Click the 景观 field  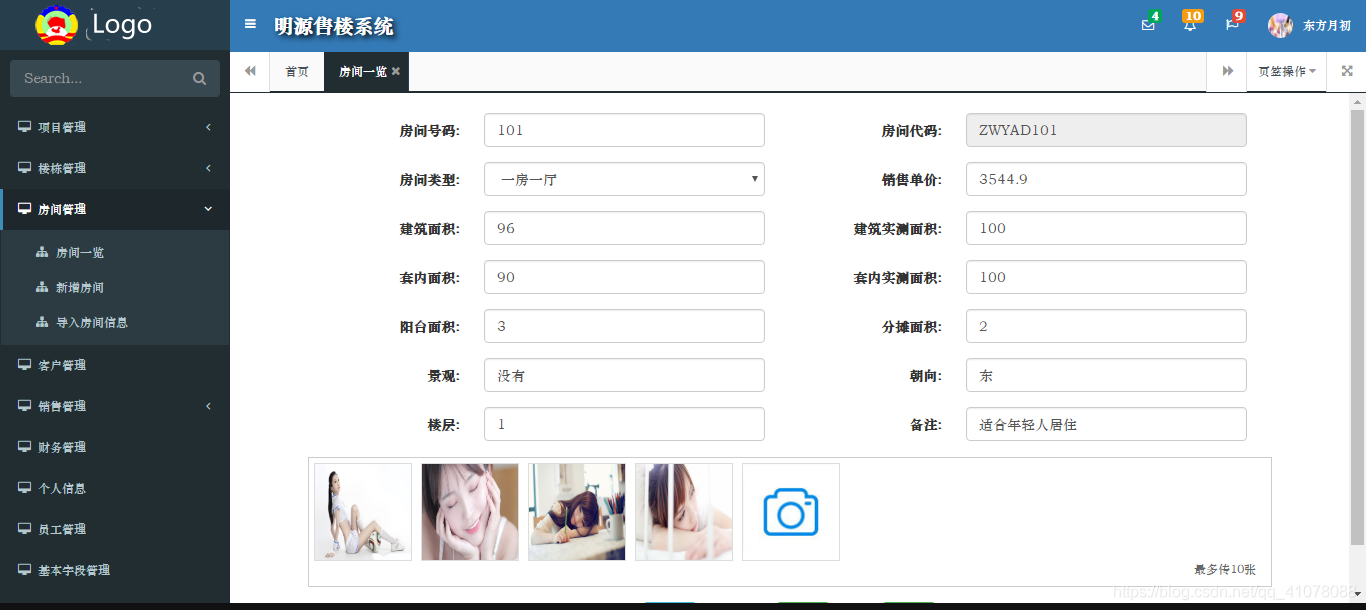(x=624, y=375)
